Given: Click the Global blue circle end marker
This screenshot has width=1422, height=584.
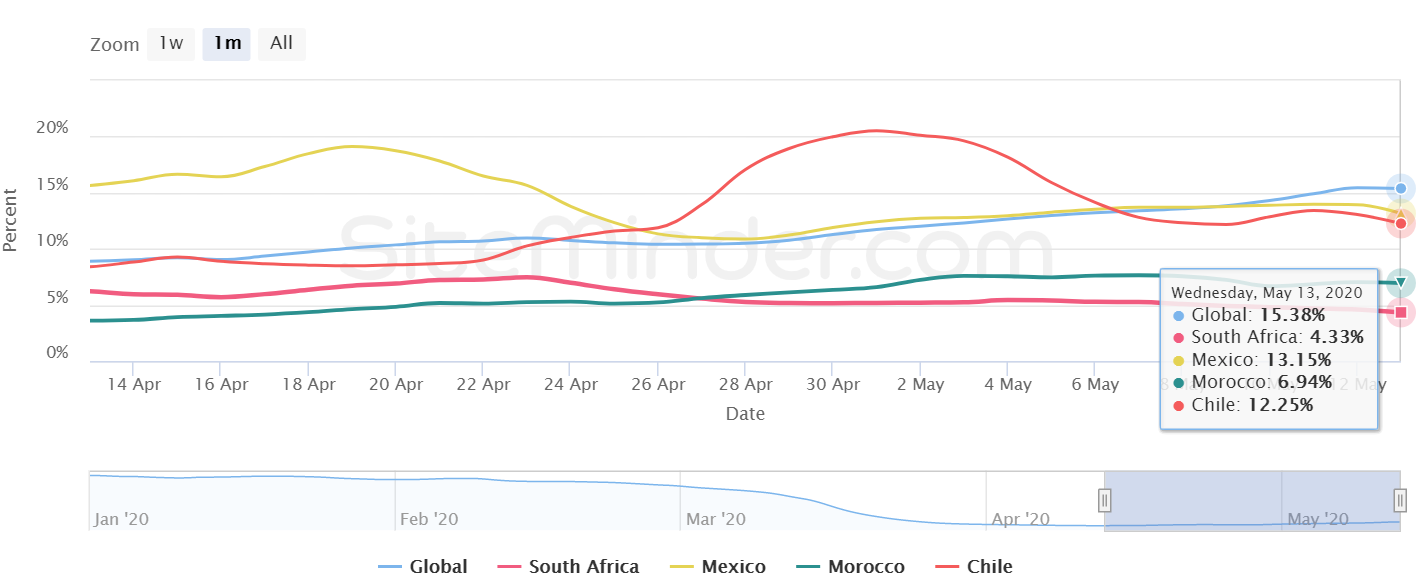Looking at the screenshot, I should (1401, 188).
